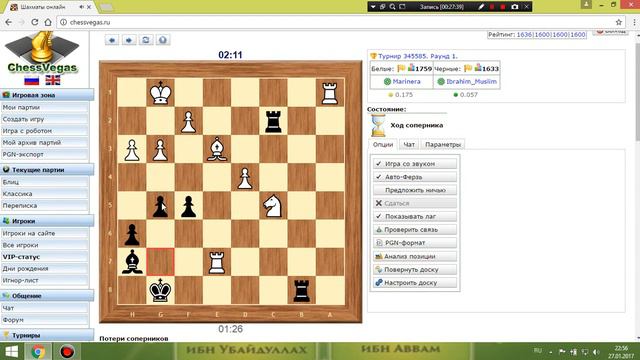
Task: Open 'PGN-экспорт' in sidebar
Action: tap(44, 154)
